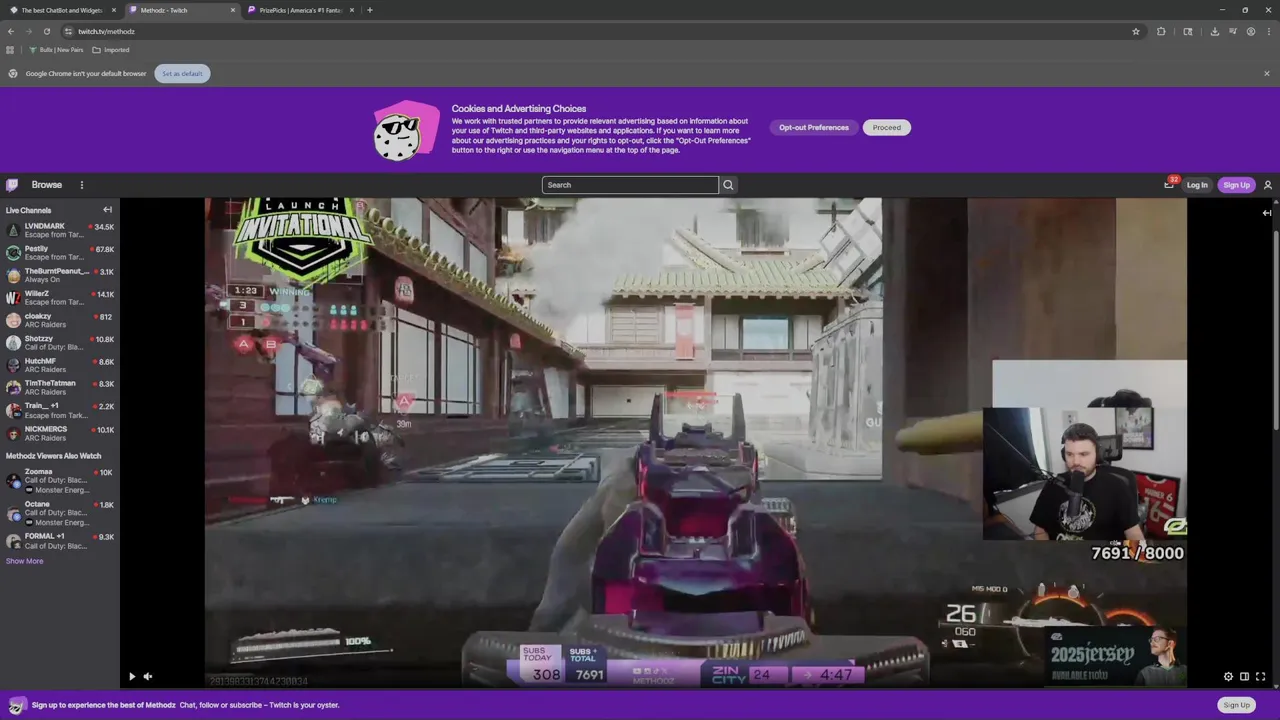Click the search magnifier button
This screenshot has height=720, width=1280.
click(728, 185)
